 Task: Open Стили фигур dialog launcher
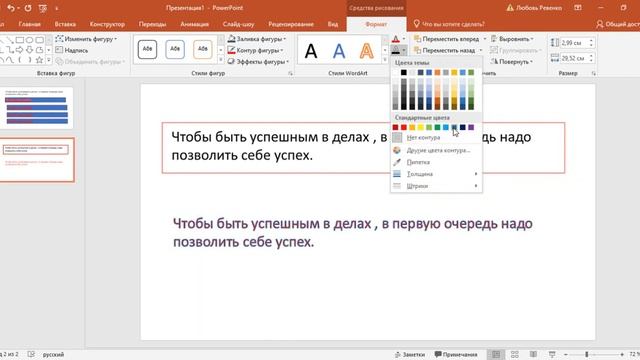(x=291, y=73)
